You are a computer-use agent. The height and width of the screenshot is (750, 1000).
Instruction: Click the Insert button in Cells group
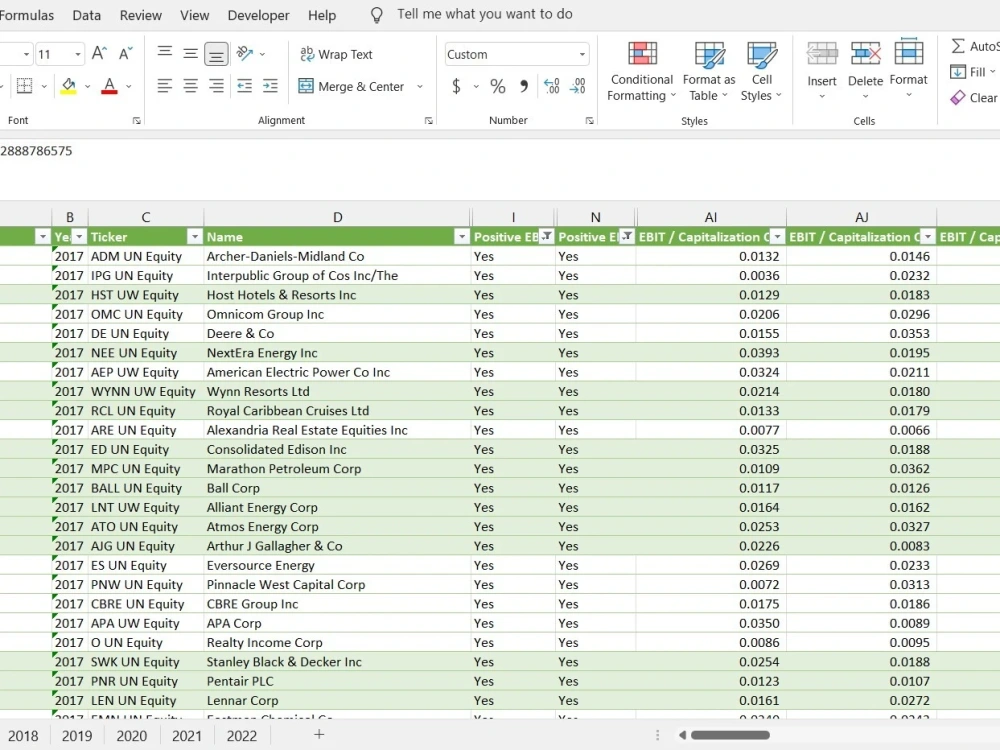click(x=821, y=70)
